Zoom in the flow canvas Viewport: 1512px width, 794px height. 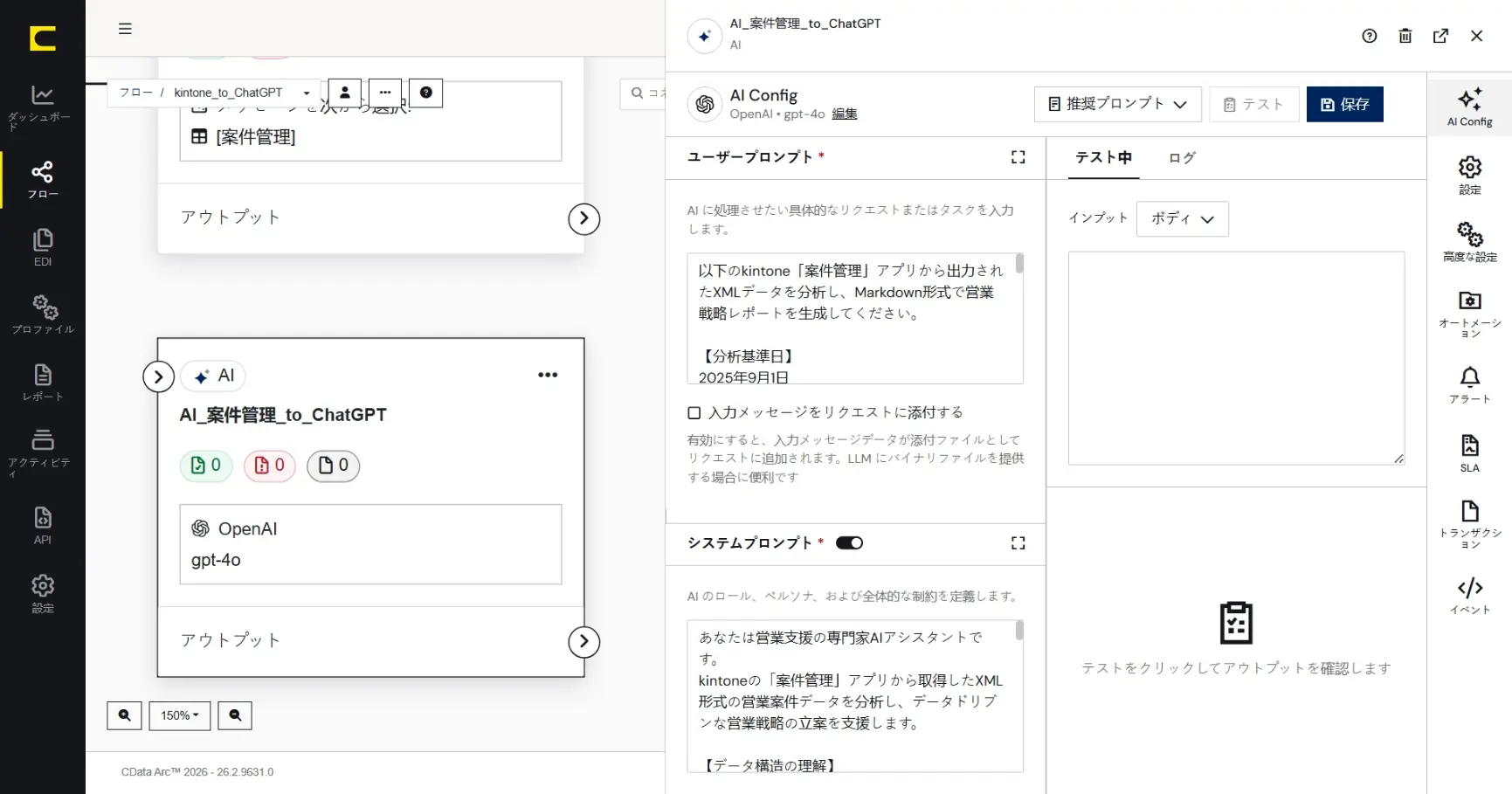(124, 715)
